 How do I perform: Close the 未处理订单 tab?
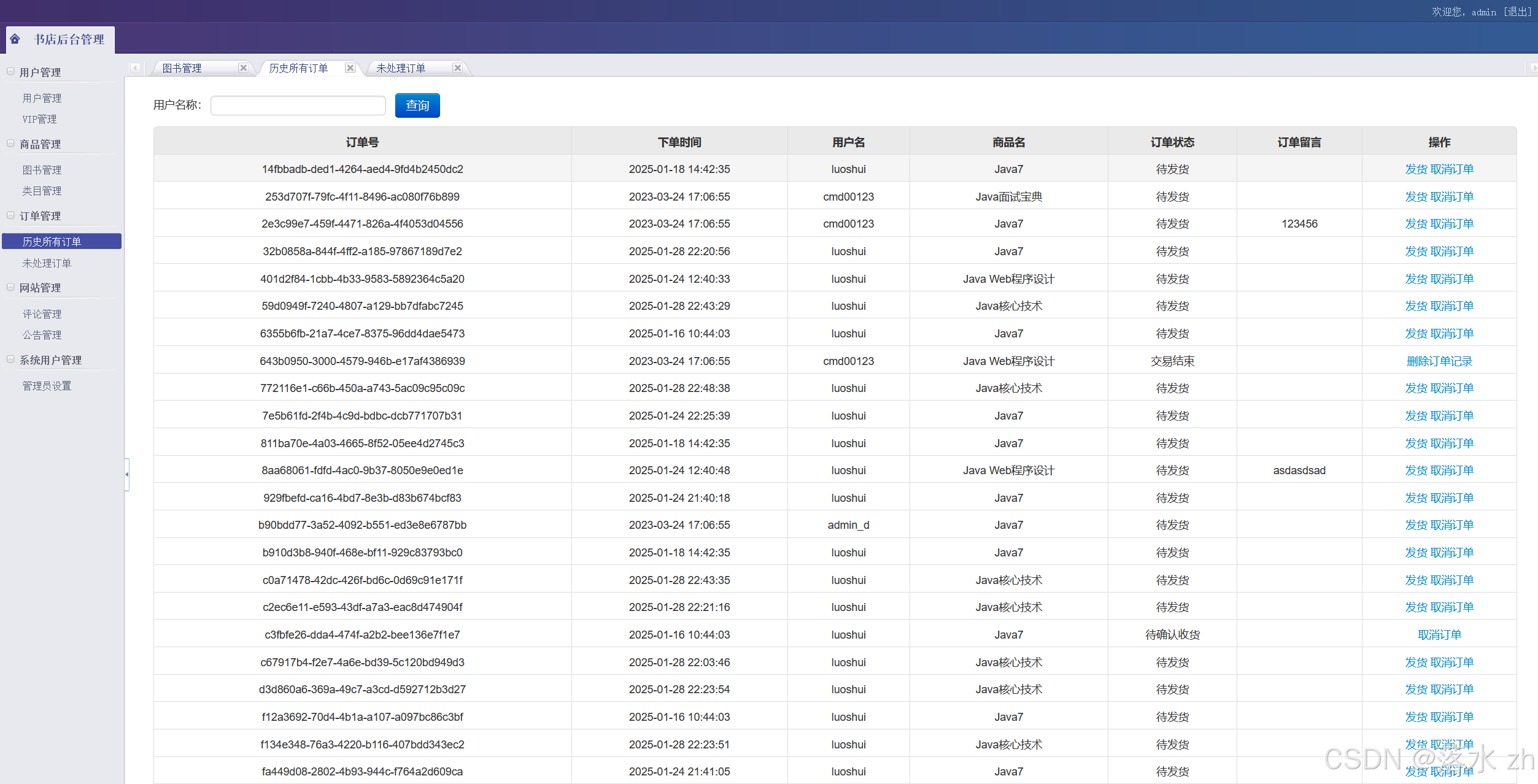tap(457, 67)
